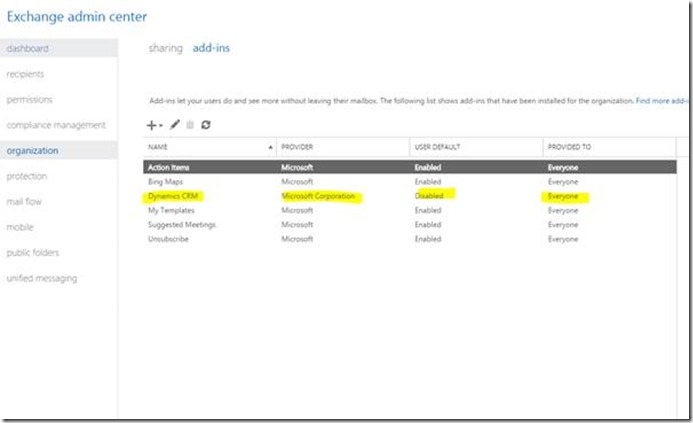Screen dimensions: 693x423
Task: Click the trash delete icon
Action: 189,125
